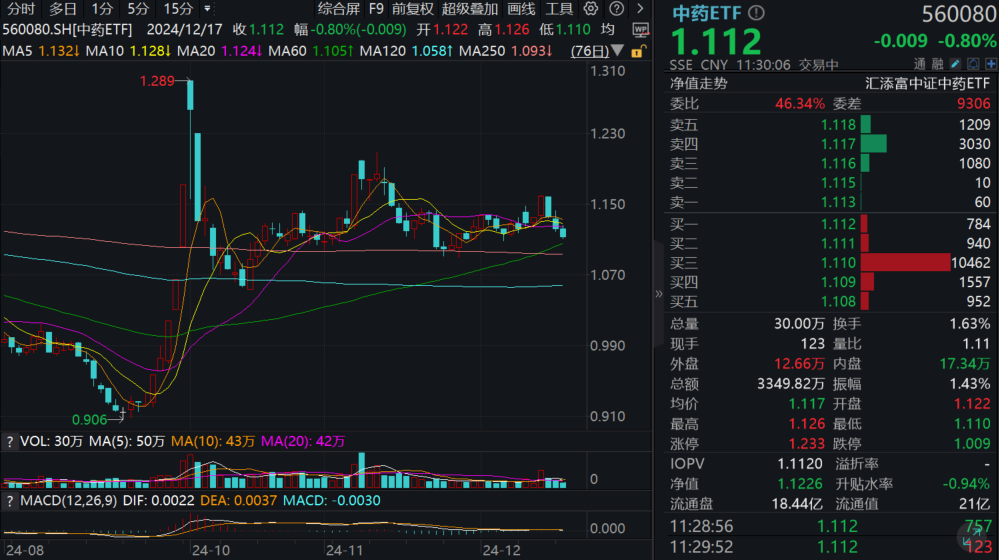Click the expand arrow icon at bottom-right corner
Viewport: 999px width, 560px height.
pos(971,537)
